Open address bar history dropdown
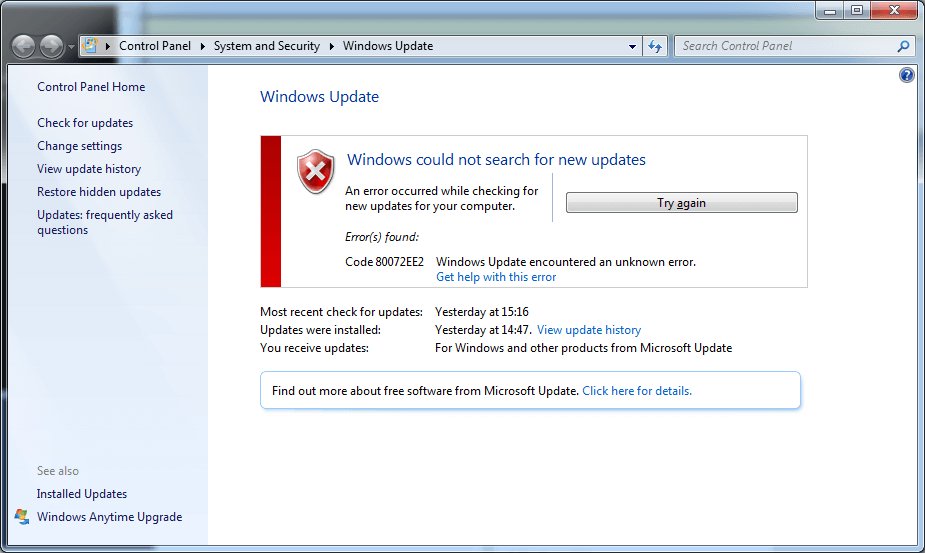Screen dimensions: 925x553 tap(632, 46)
